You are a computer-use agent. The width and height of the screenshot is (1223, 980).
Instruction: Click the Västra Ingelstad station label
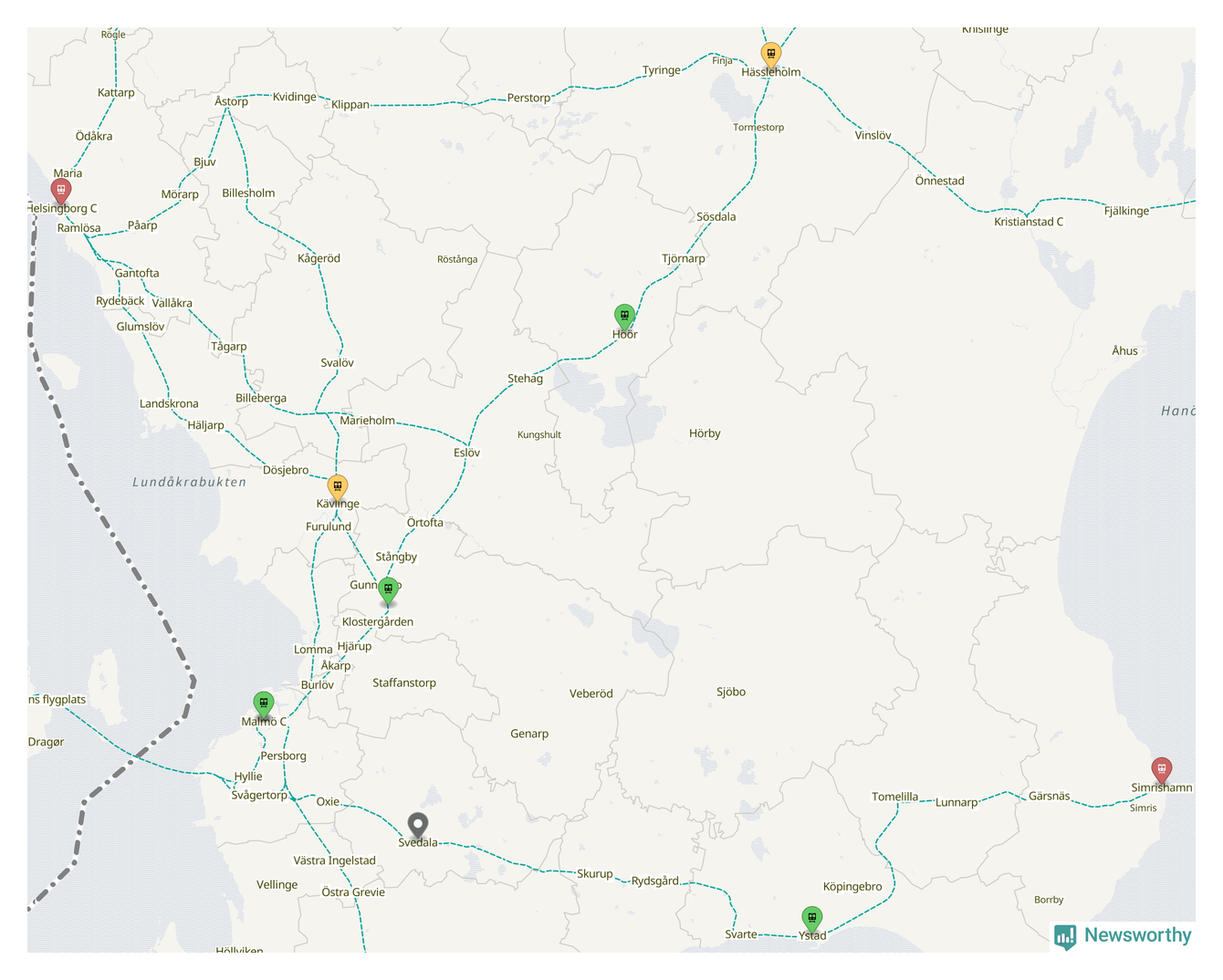pos(334,860)
